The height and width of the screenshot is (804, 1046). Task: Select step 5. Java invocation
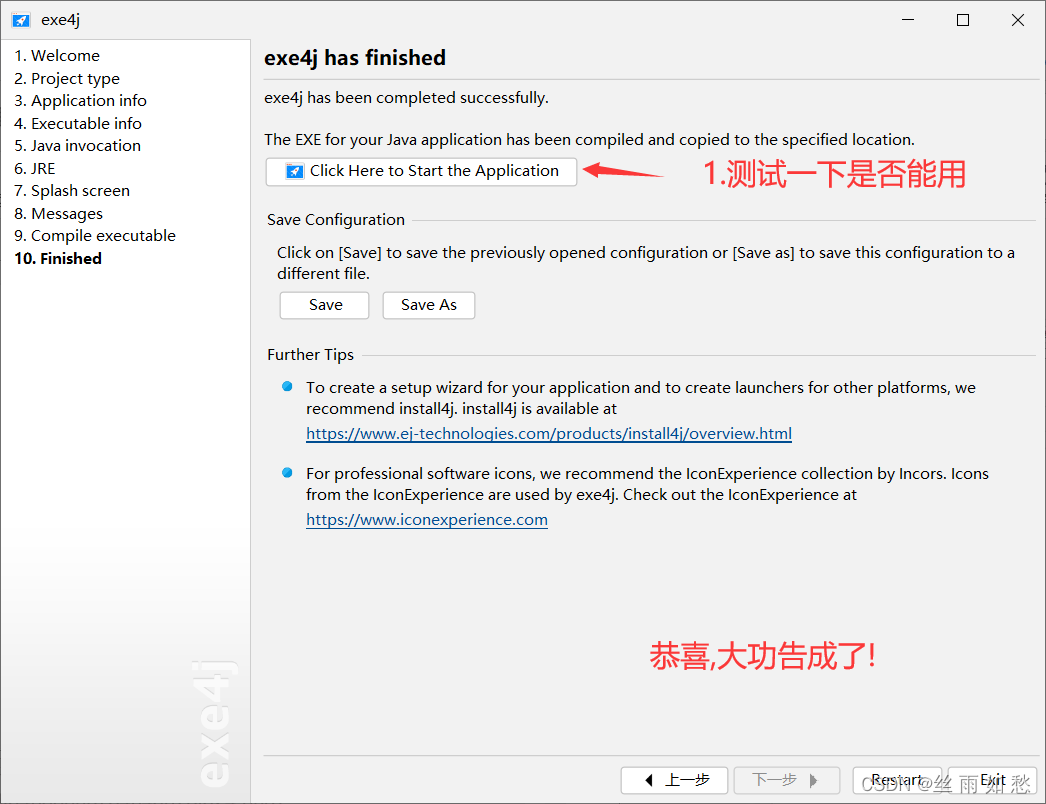pos(77,145)
